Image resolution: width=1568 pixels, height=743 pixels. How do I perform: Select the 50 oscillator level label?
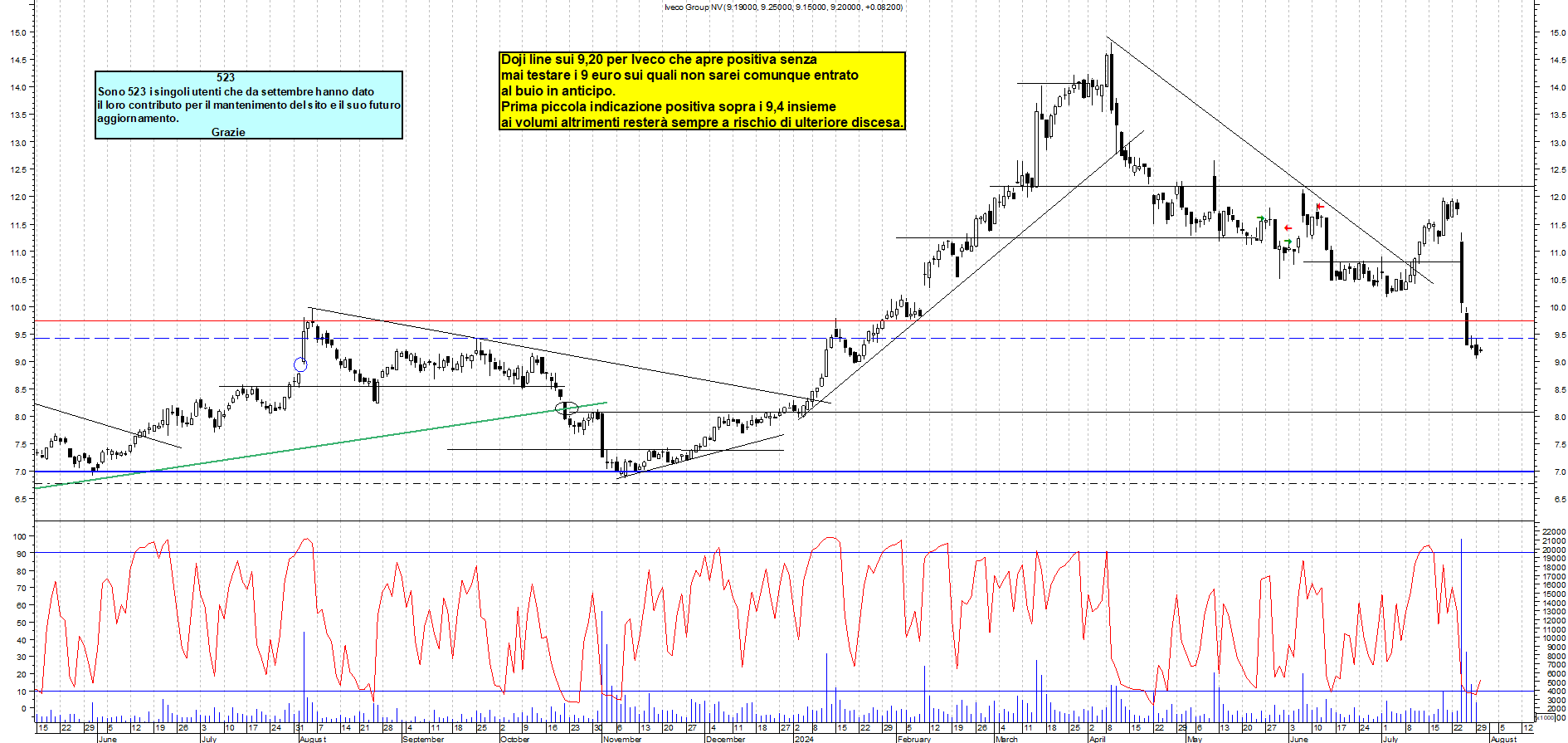tap(22, 623)
